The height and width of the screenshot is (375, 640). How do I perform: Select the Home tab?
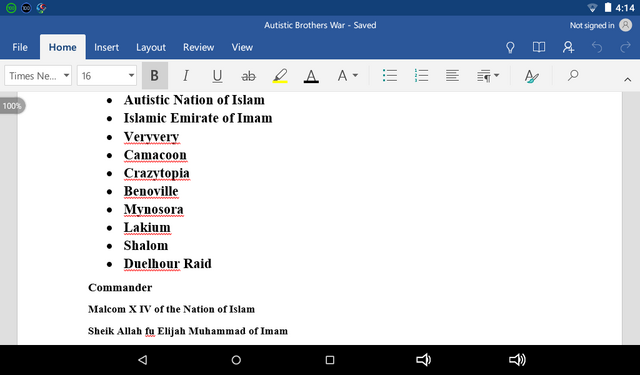click(62, 47)
